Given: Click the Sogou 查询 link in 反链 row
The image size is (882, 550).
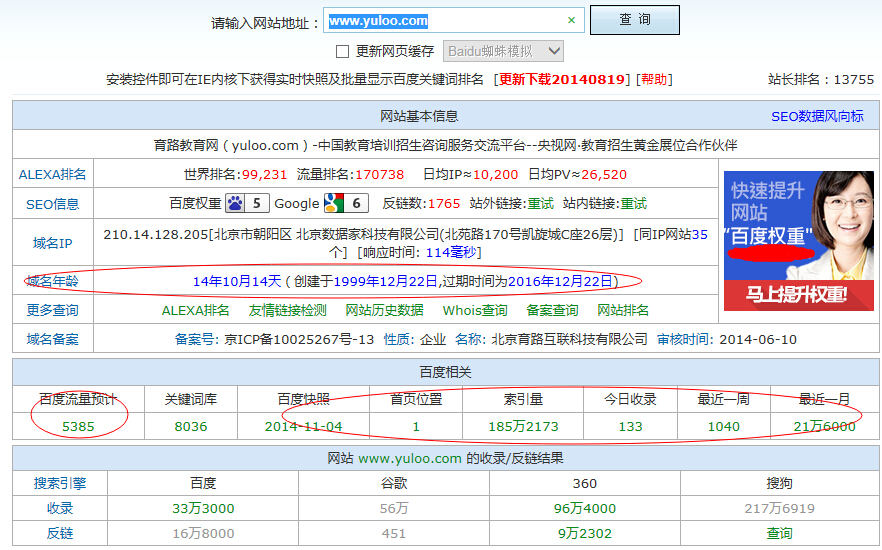Looking at the screenshot, I should click(x=779, y=534).
